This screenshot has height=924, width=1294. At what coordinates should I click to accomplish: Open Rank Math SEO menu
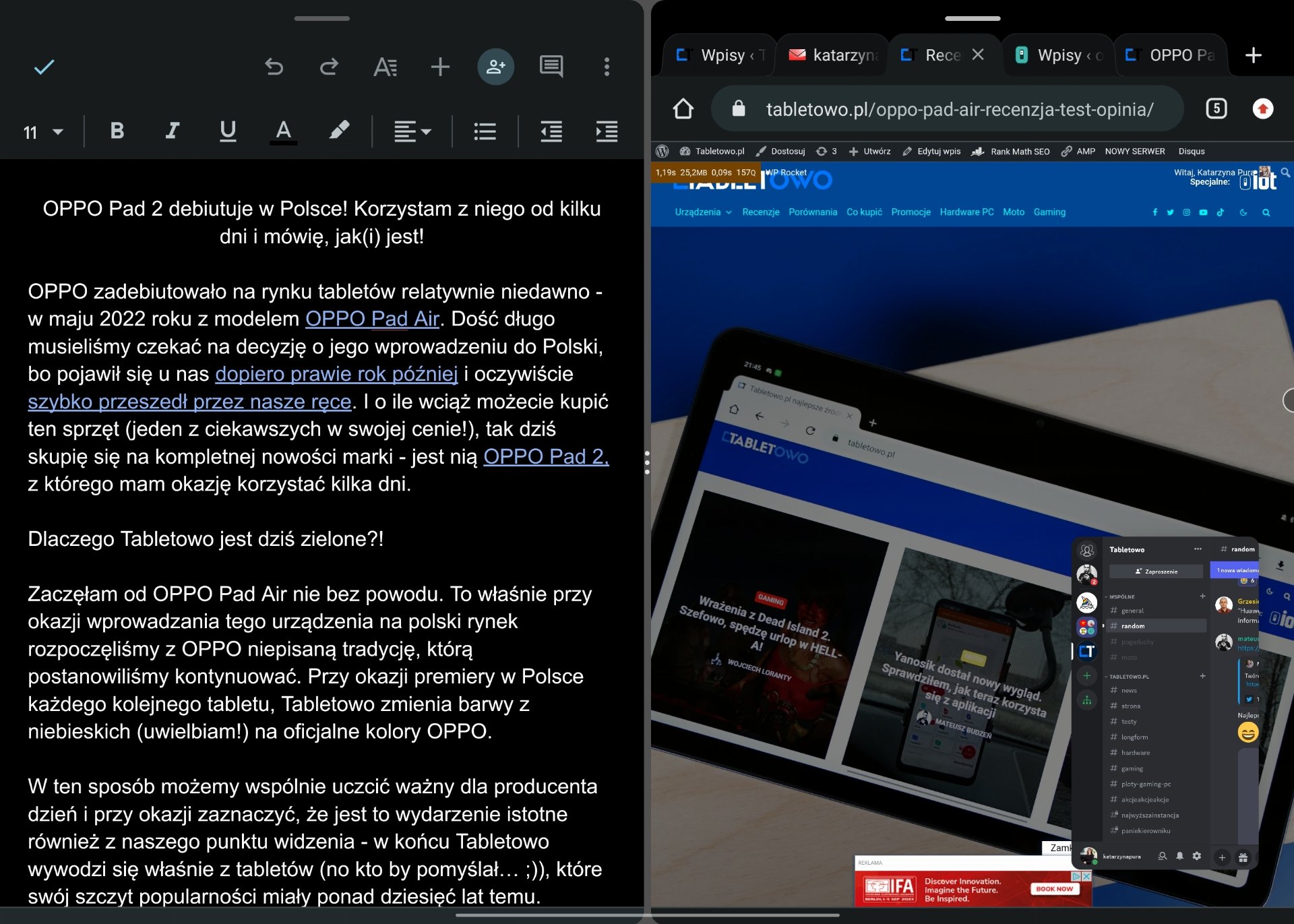pos(1010,152)
